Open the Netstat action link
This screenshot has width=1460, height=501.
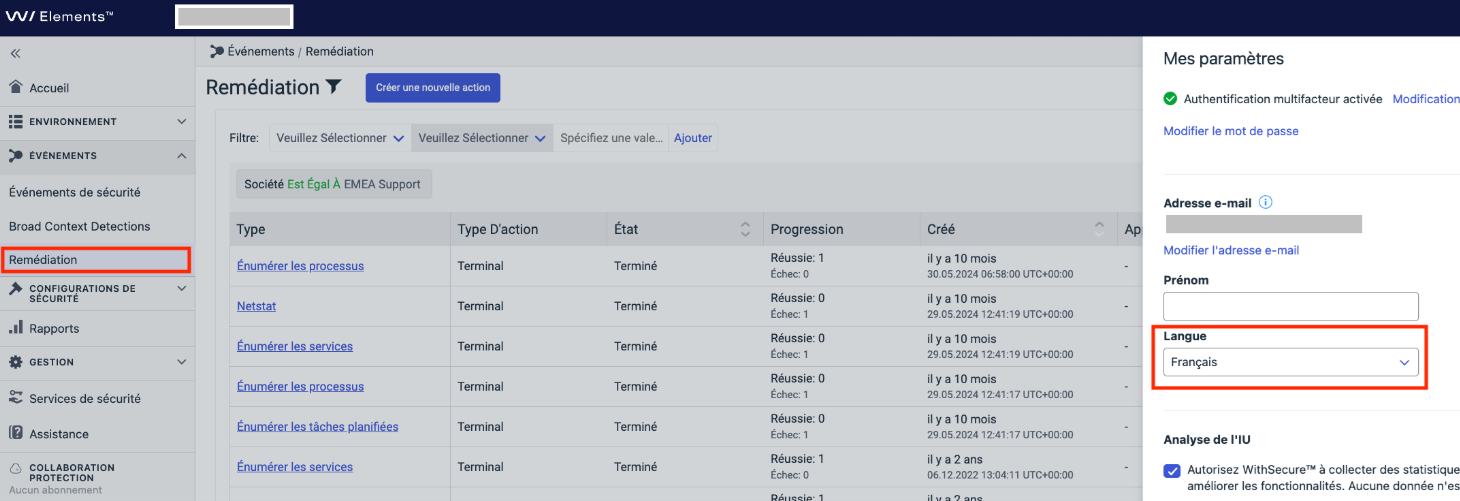tap(255, 306)
